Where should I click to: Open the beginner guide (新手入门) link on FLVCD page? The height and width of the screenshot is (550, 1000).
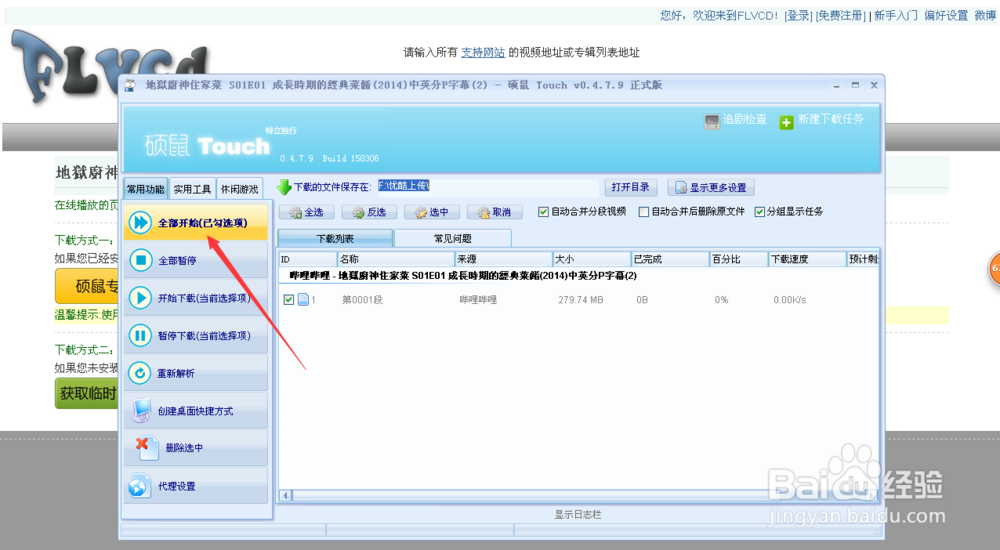click(x=895, y=15)
